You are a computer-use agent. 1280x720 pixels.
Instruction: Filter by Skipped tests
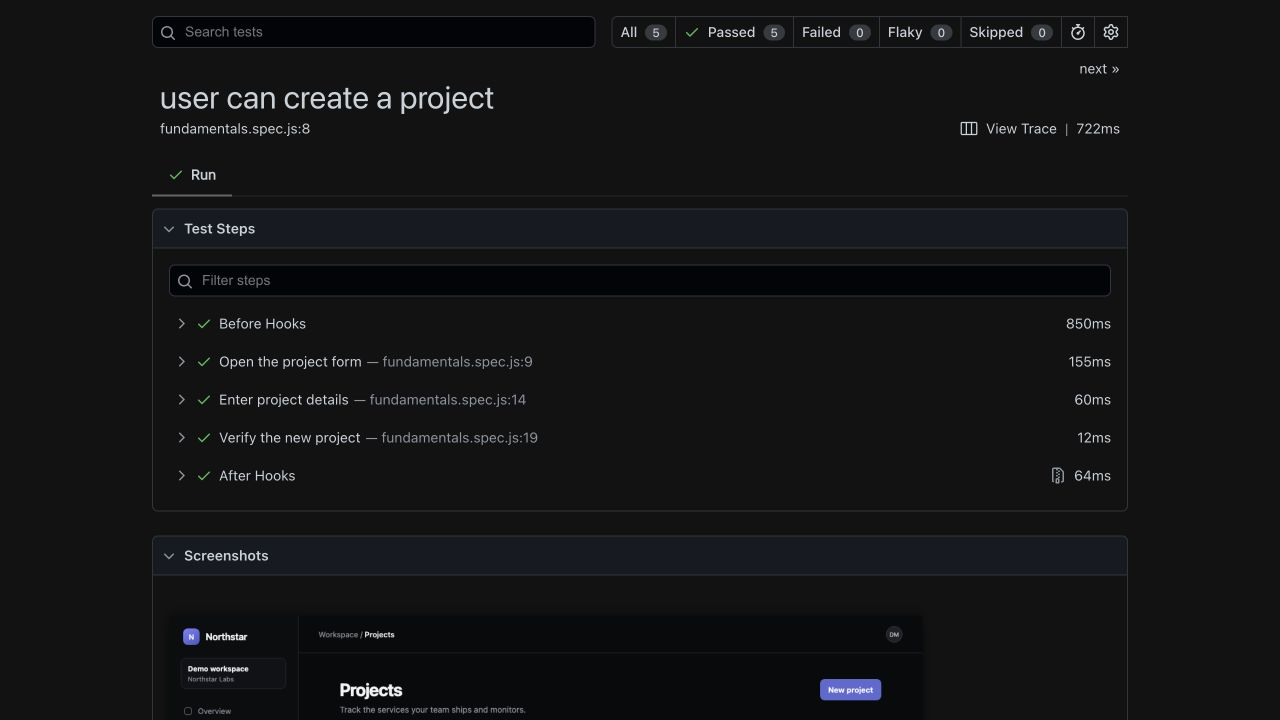[x=1011, y=32]
